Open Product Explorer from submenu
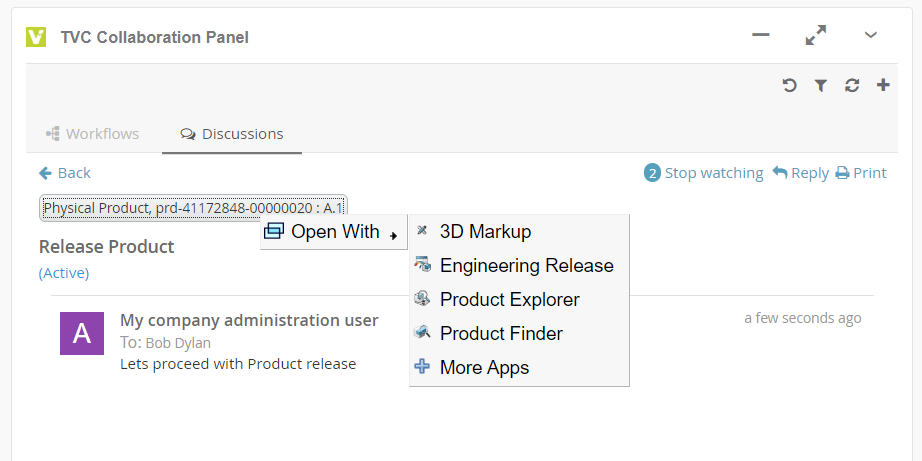The width and height of the screenshot is (922, 461). [509, 300]
